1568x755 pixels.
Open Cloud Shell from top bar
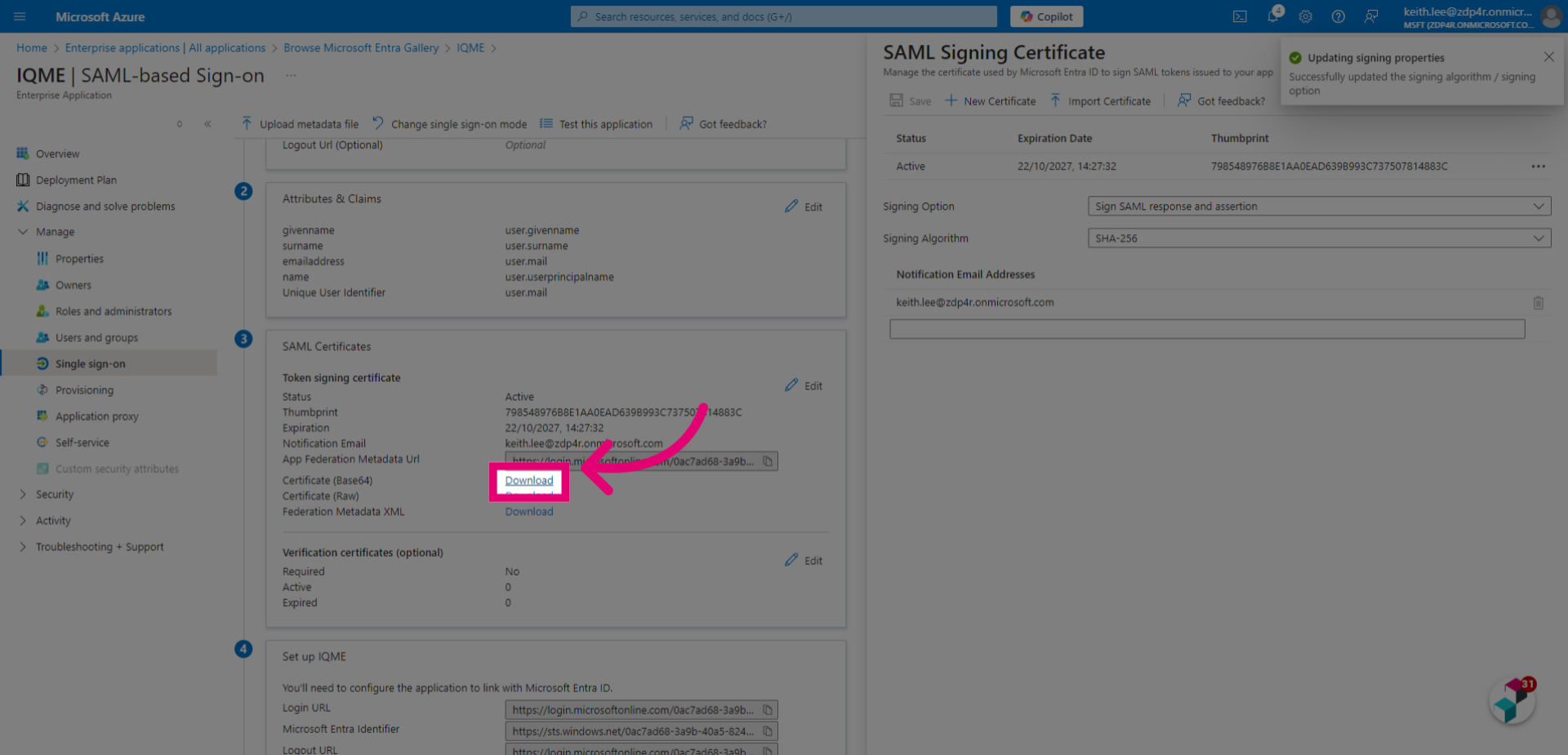tap(1240, 16)
